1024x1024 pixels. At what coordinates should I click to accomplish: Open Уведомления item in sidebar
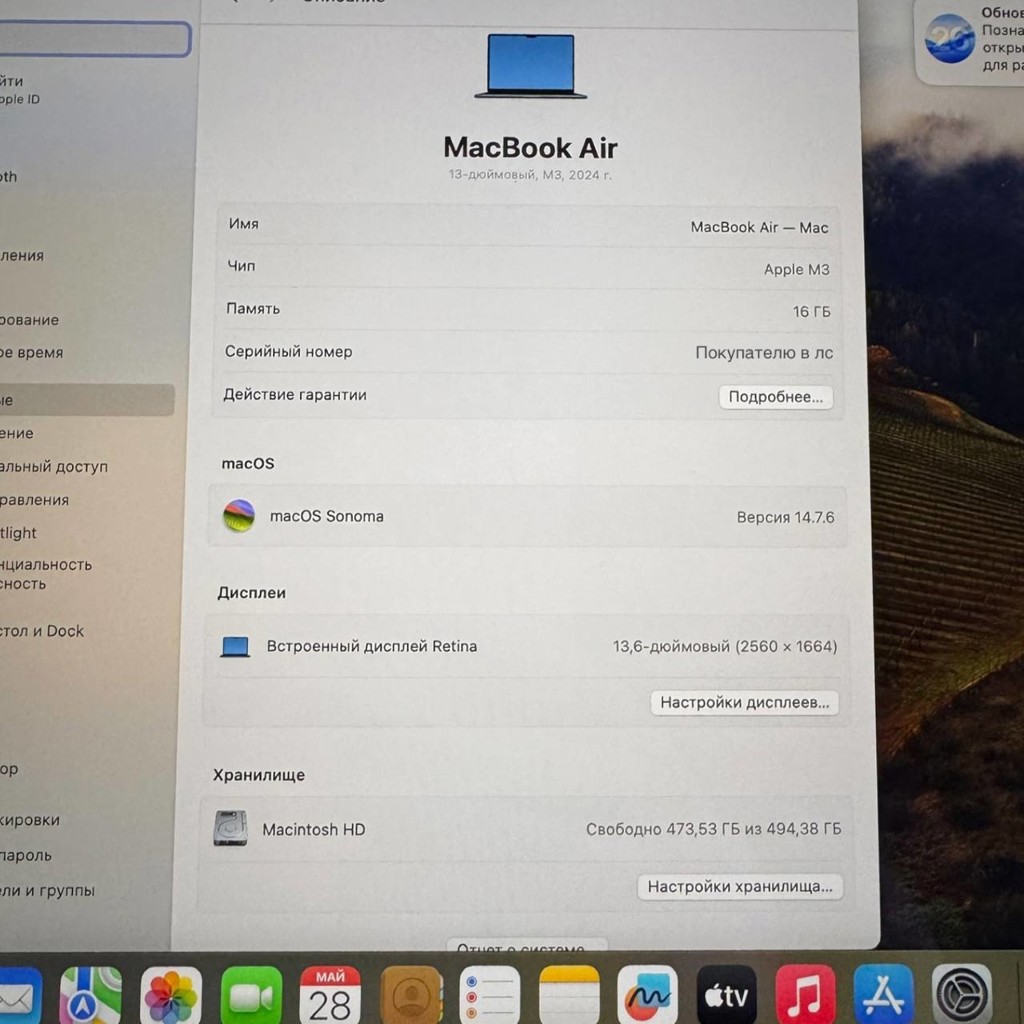click(x=22, y=255)
